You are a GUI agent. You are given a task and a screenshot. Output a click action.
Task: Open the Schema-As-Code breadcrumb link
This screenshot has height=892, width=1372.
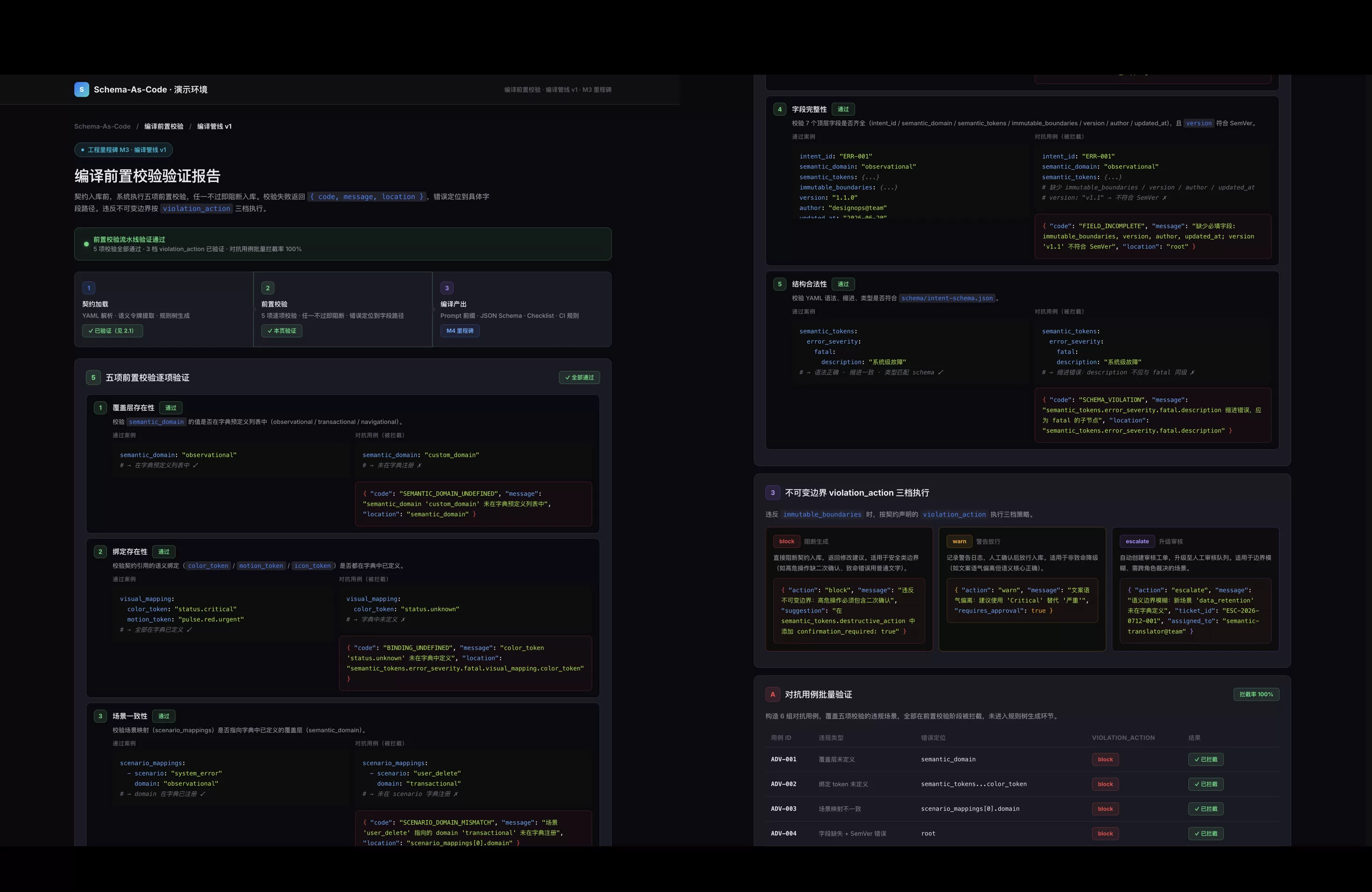(x=102, y=126)
